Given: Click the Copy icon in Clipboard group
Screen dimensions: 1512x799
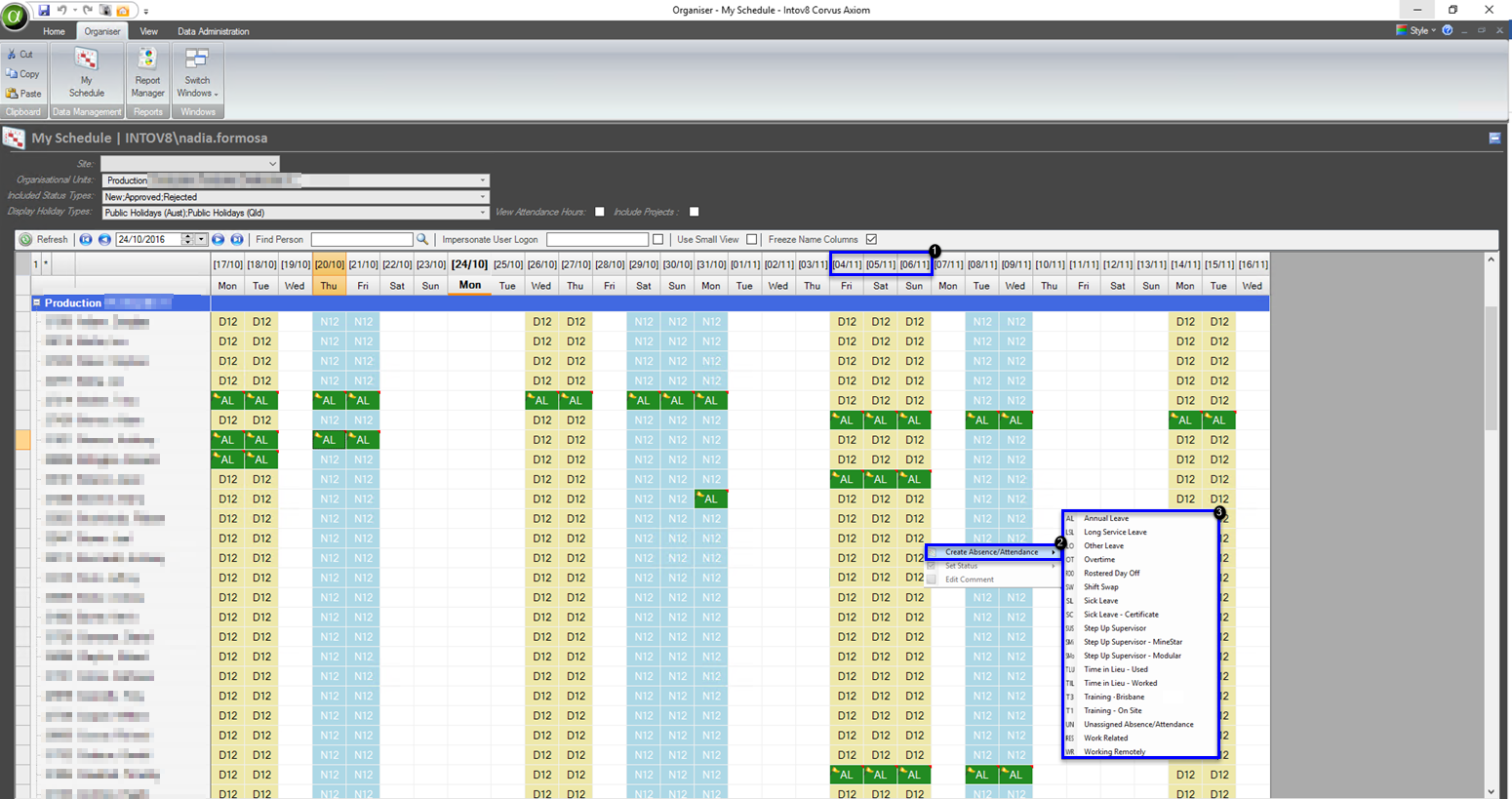Looking at the screenshot, I should click(x=12, y=74).
